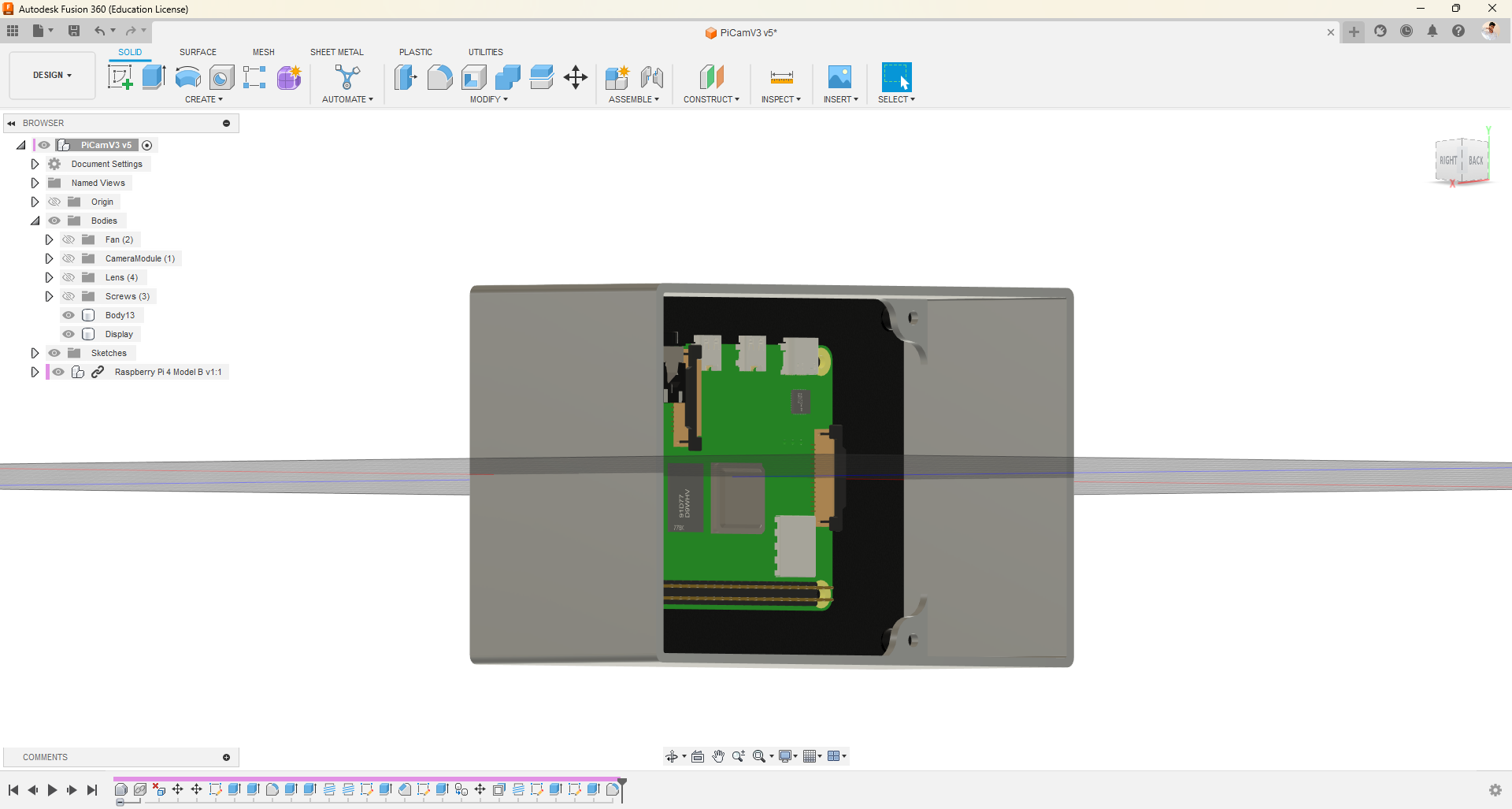Select the Create Form purple icon

[289, 77]
